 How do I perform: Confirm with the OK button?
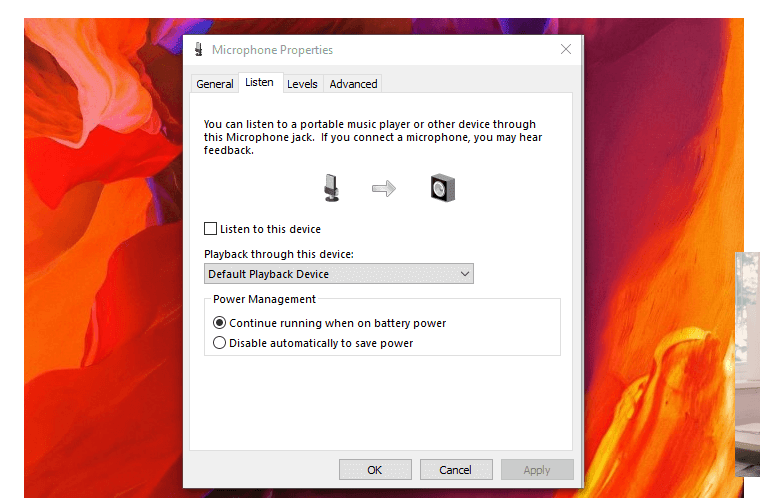[x=375, y=470]
